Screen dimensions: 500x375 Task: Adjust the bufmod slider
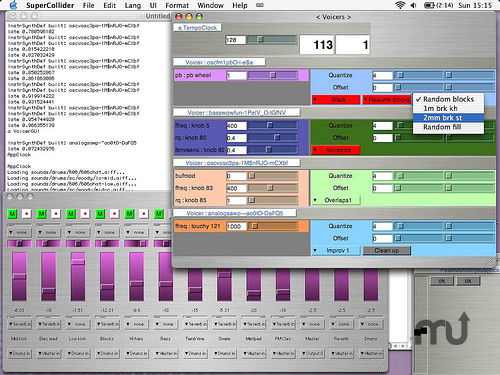coord(273,176)
